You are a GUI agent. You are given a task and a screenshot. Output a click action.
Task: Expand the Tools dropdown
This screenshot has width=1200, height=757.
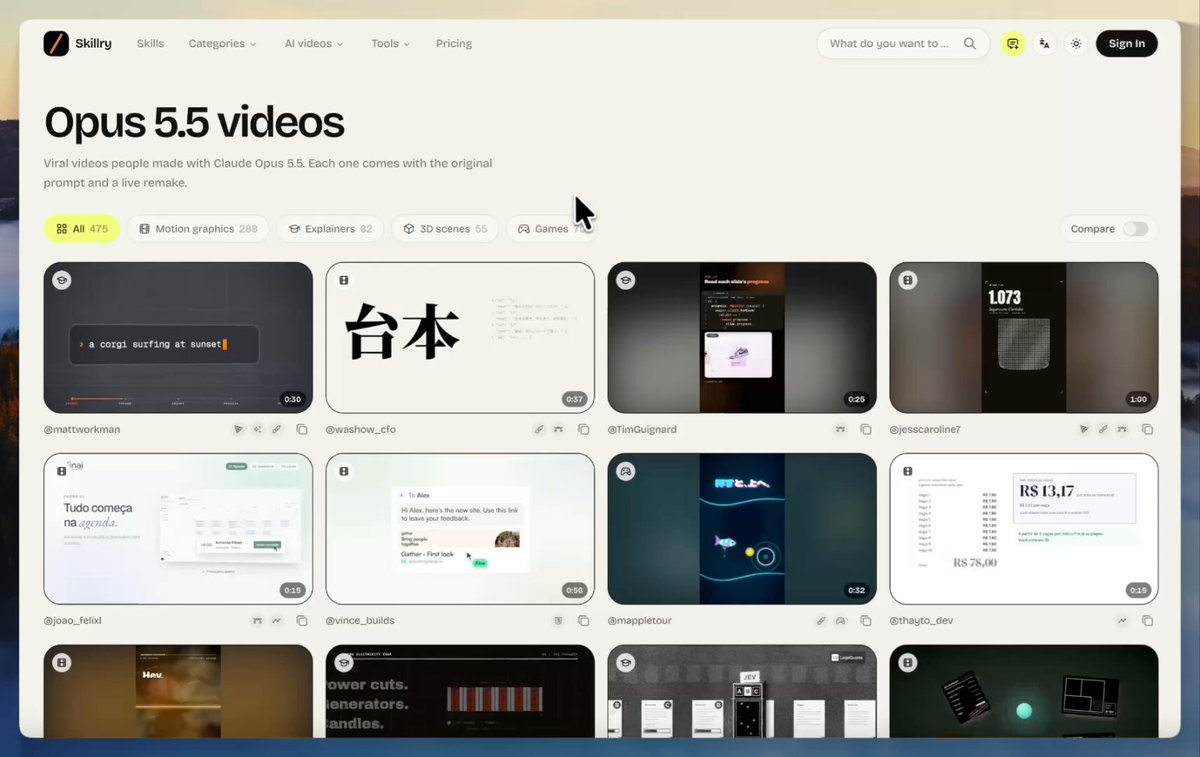pos(391,44)
